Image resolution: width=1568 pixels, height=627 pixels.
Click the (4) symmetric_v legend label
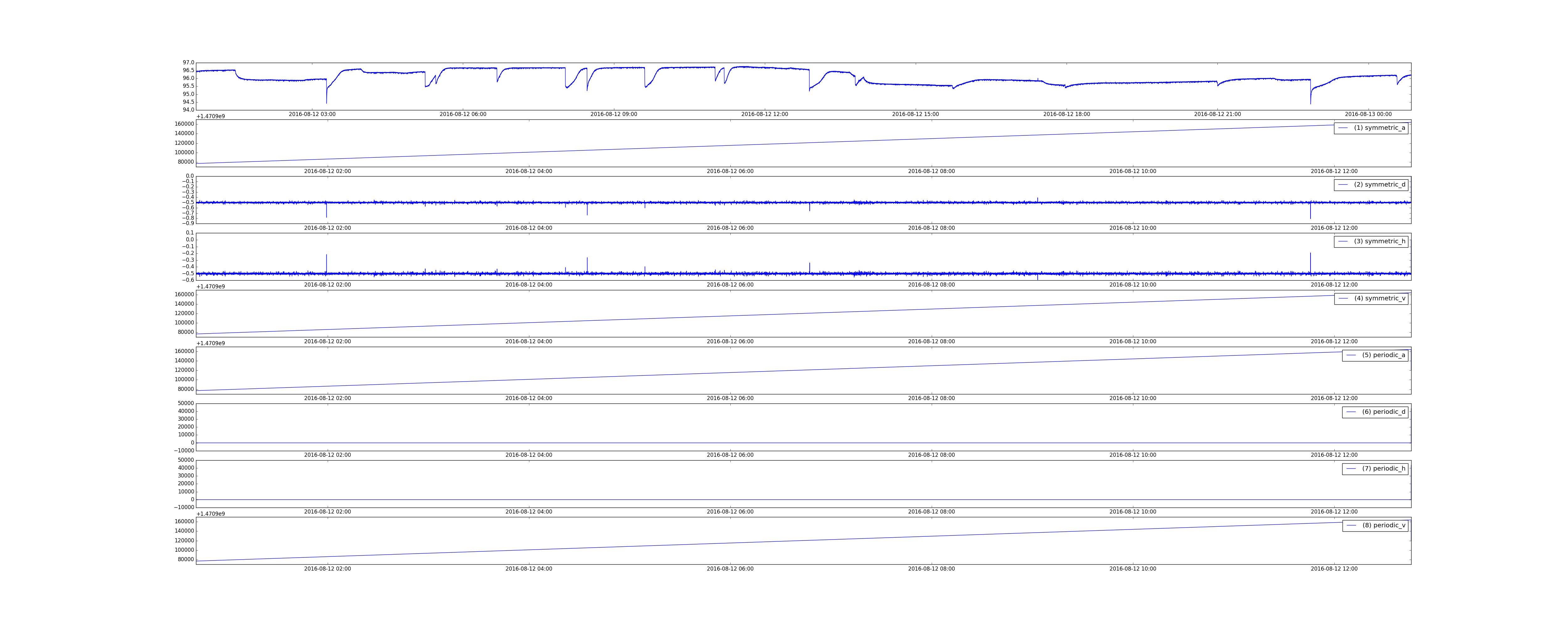[1380, 298]
